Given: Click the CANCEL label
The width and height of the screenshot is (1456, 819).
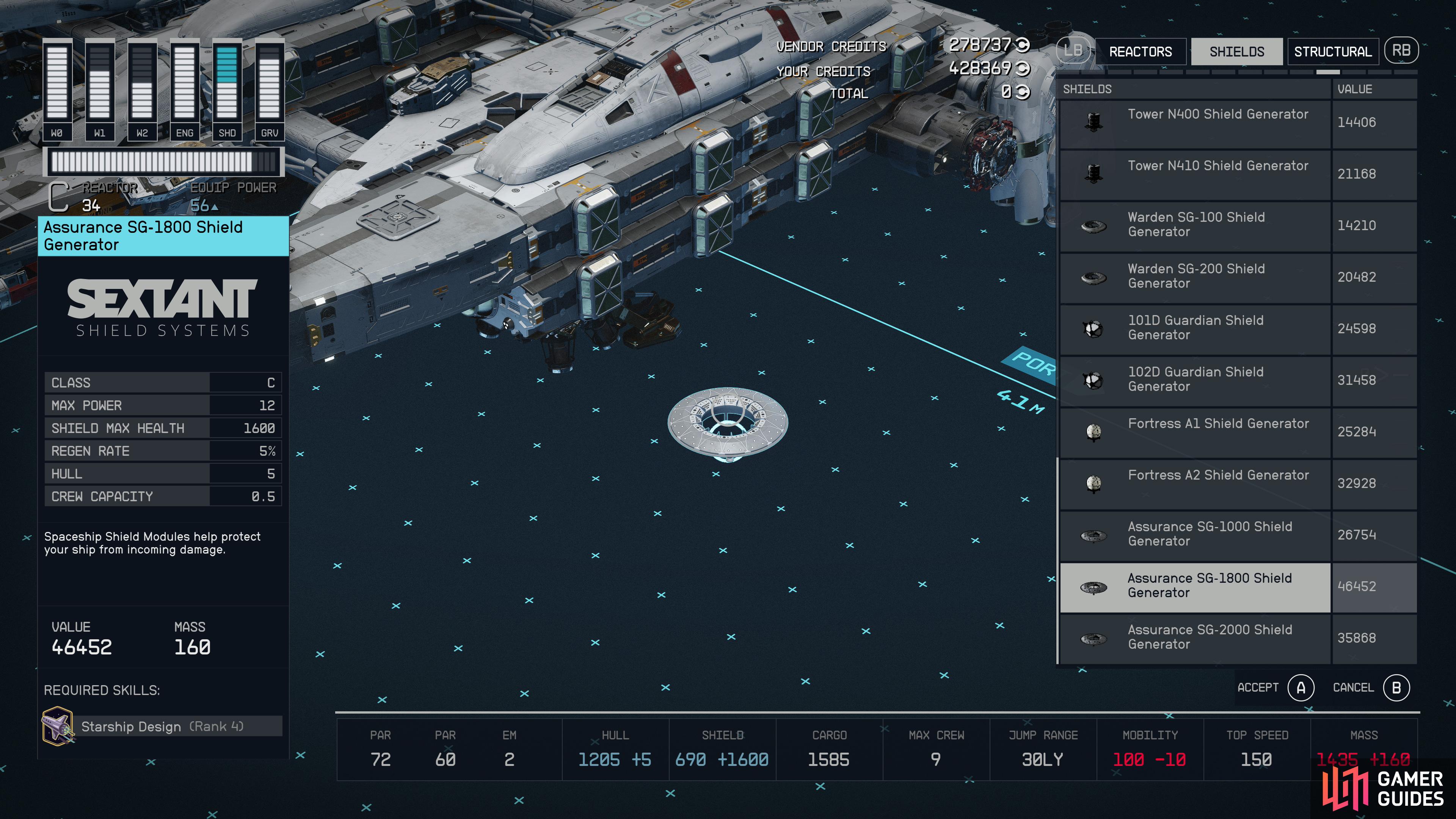Looking at the screenshot, I should [x=1353, y=688].
